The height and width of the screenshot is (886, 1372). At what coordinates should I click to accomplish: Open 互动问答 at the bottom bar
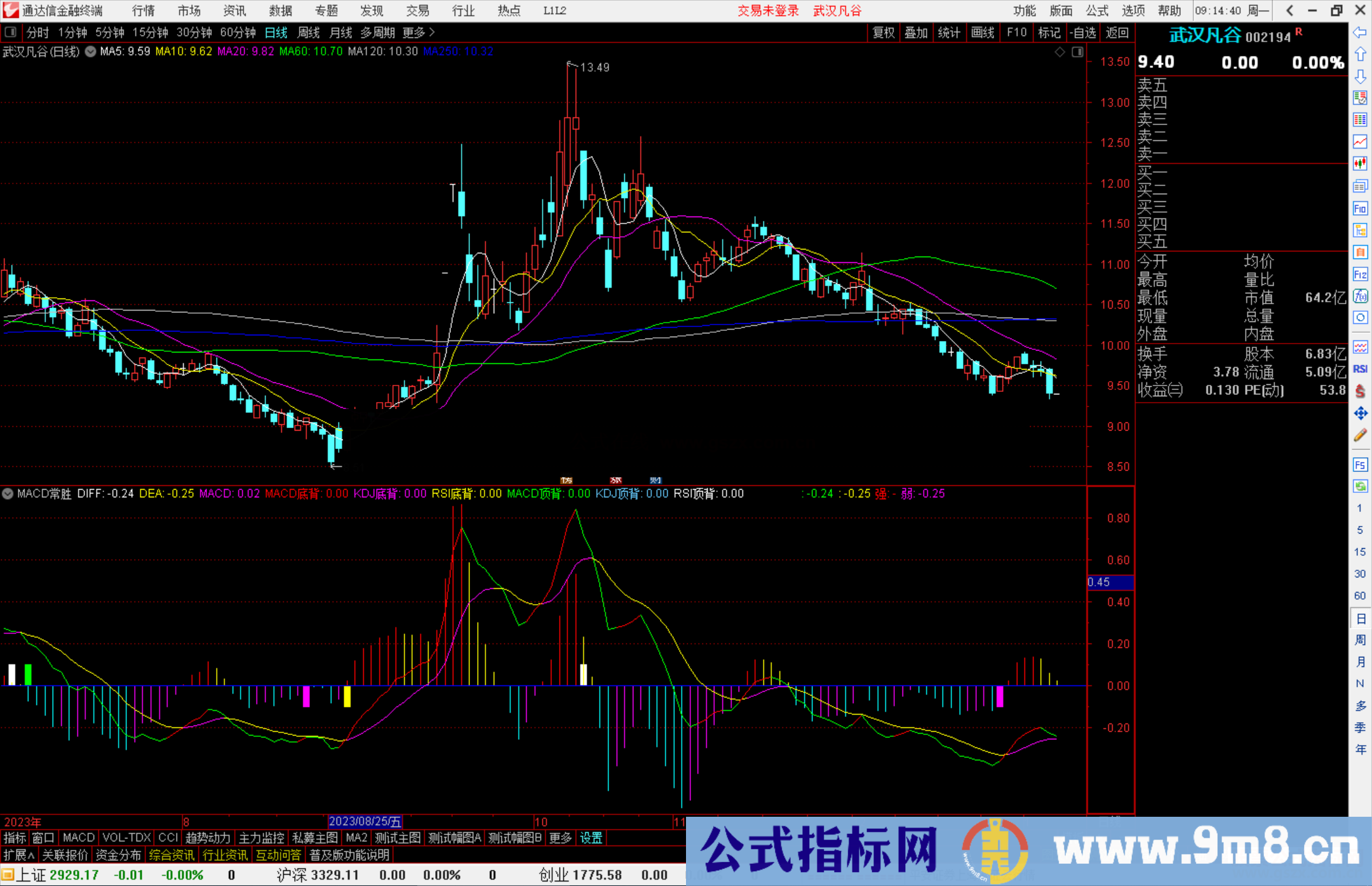click(278, 854)
